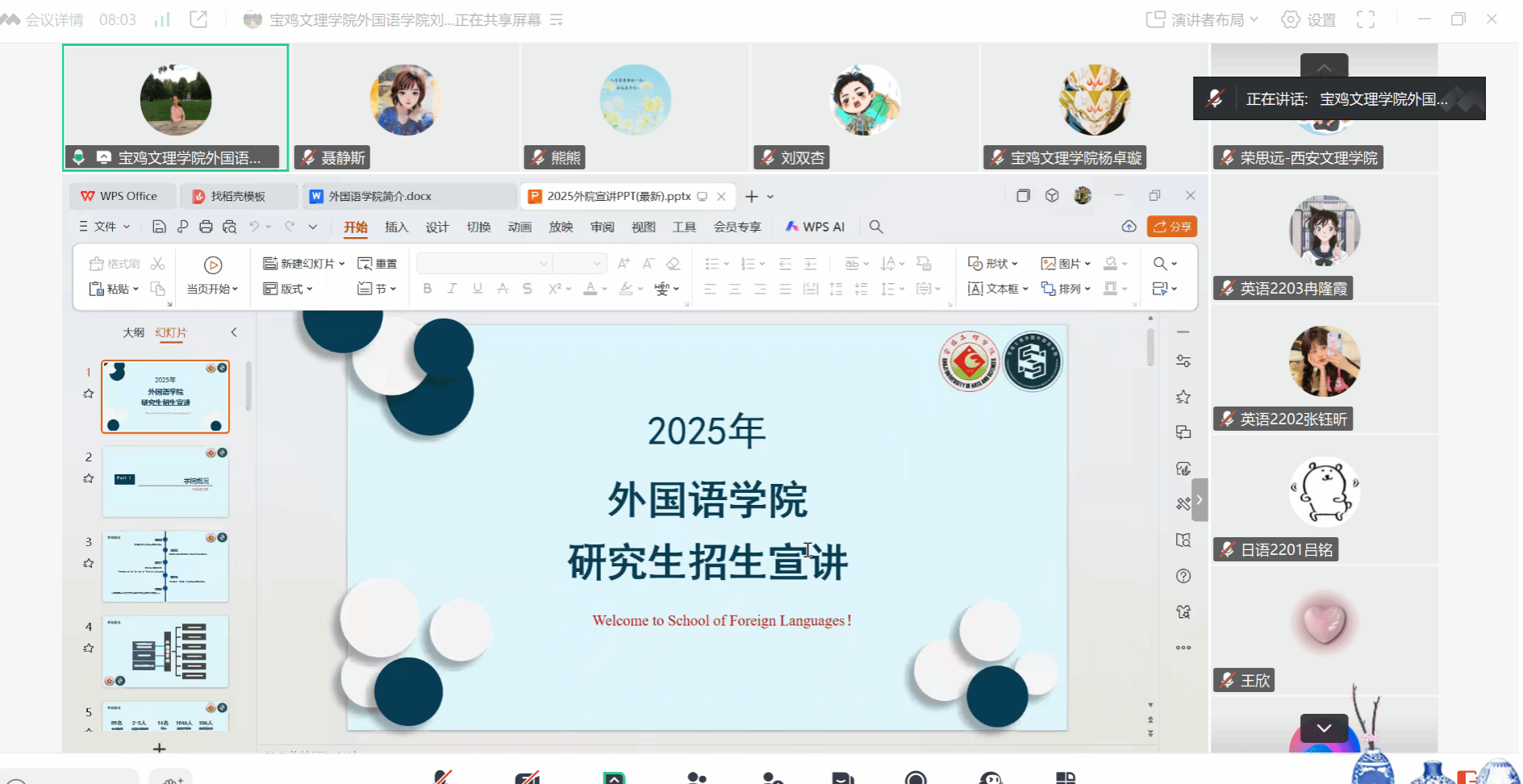Image resolution: width=1523 pixels, height=784 pixels.
Task: Switch to the 插入 ribbon tab
Action: (x=396, y=227)
